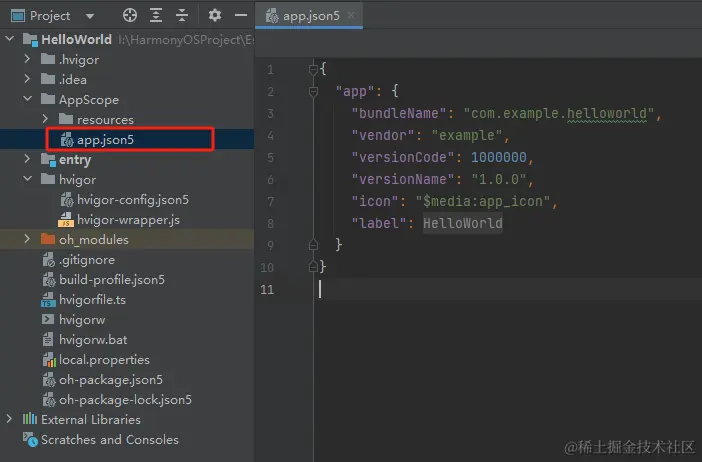702x462 pixels.
Task: Fold the root brace on line 1
Action: pos(313,69)
